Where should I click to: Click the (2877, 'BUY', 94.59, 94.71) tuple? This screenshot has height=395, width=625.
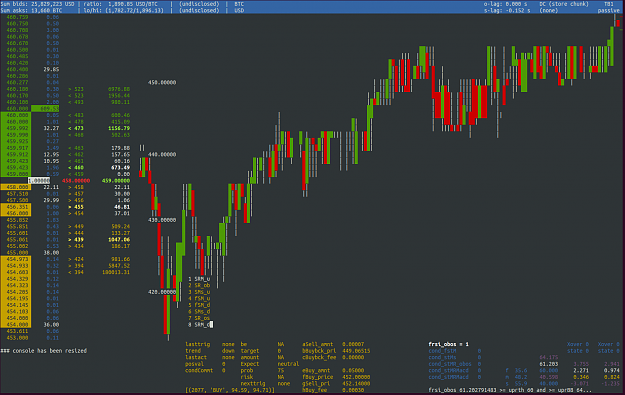coord(230,390)
